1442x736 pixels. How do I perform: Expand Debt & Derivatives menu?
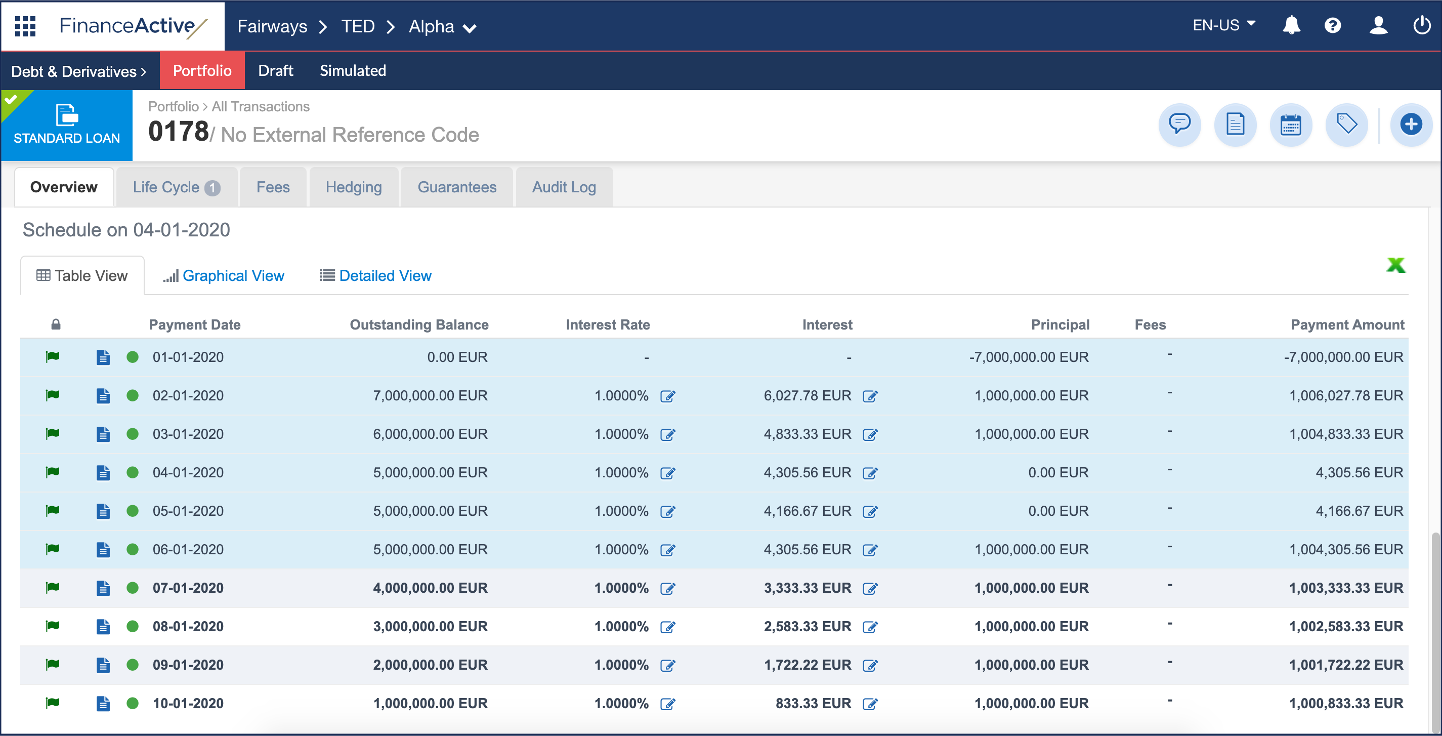point(79,71)
